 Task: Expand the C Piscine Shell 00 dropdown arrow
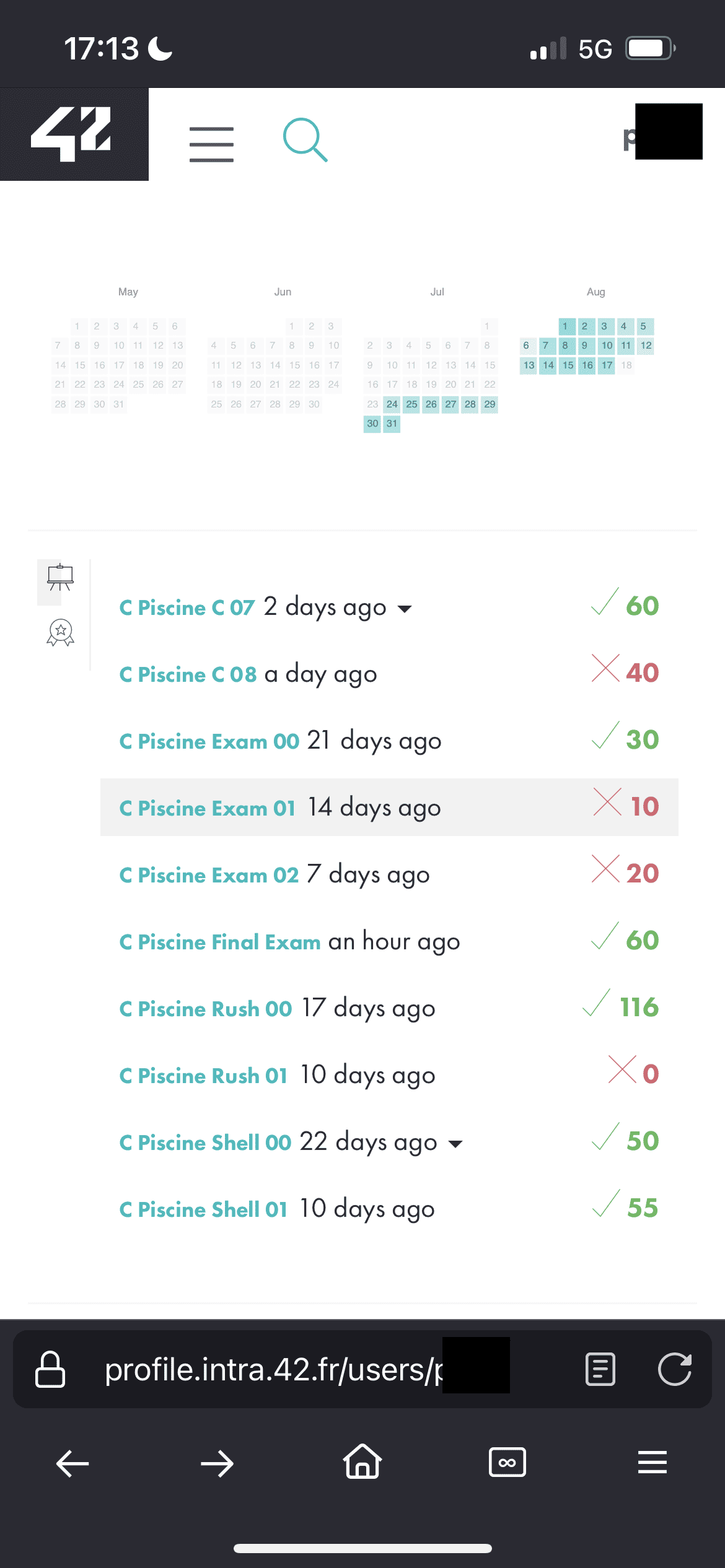455,1144
